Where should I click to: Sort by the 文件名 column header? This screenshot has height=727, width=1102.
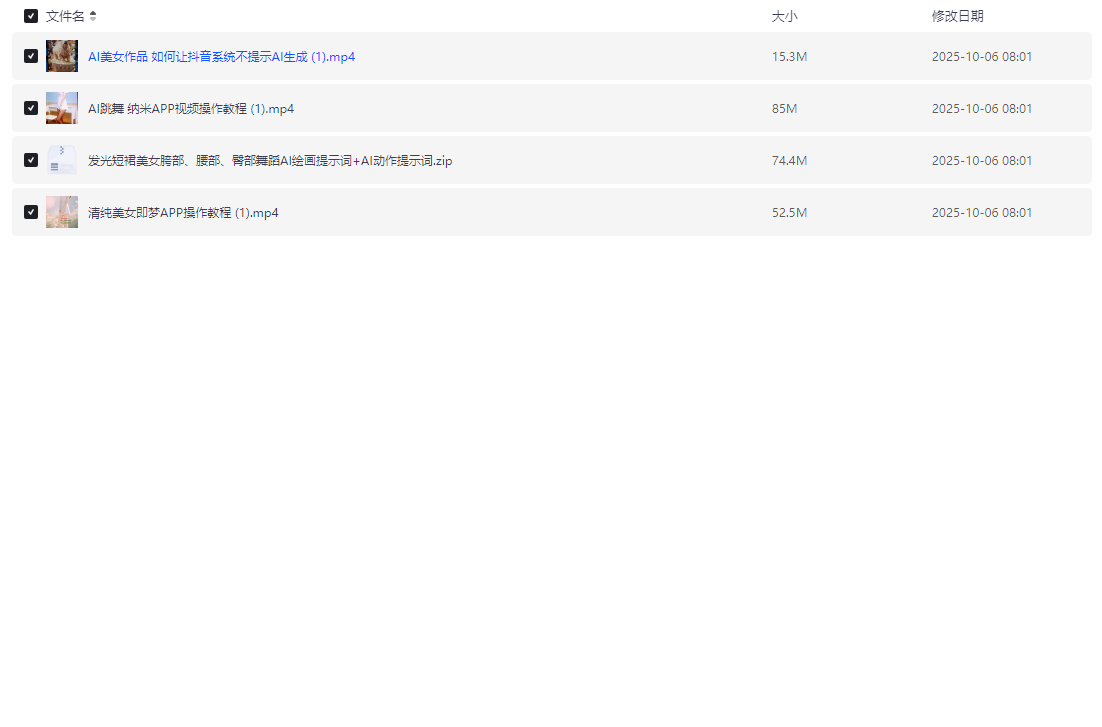65,16
